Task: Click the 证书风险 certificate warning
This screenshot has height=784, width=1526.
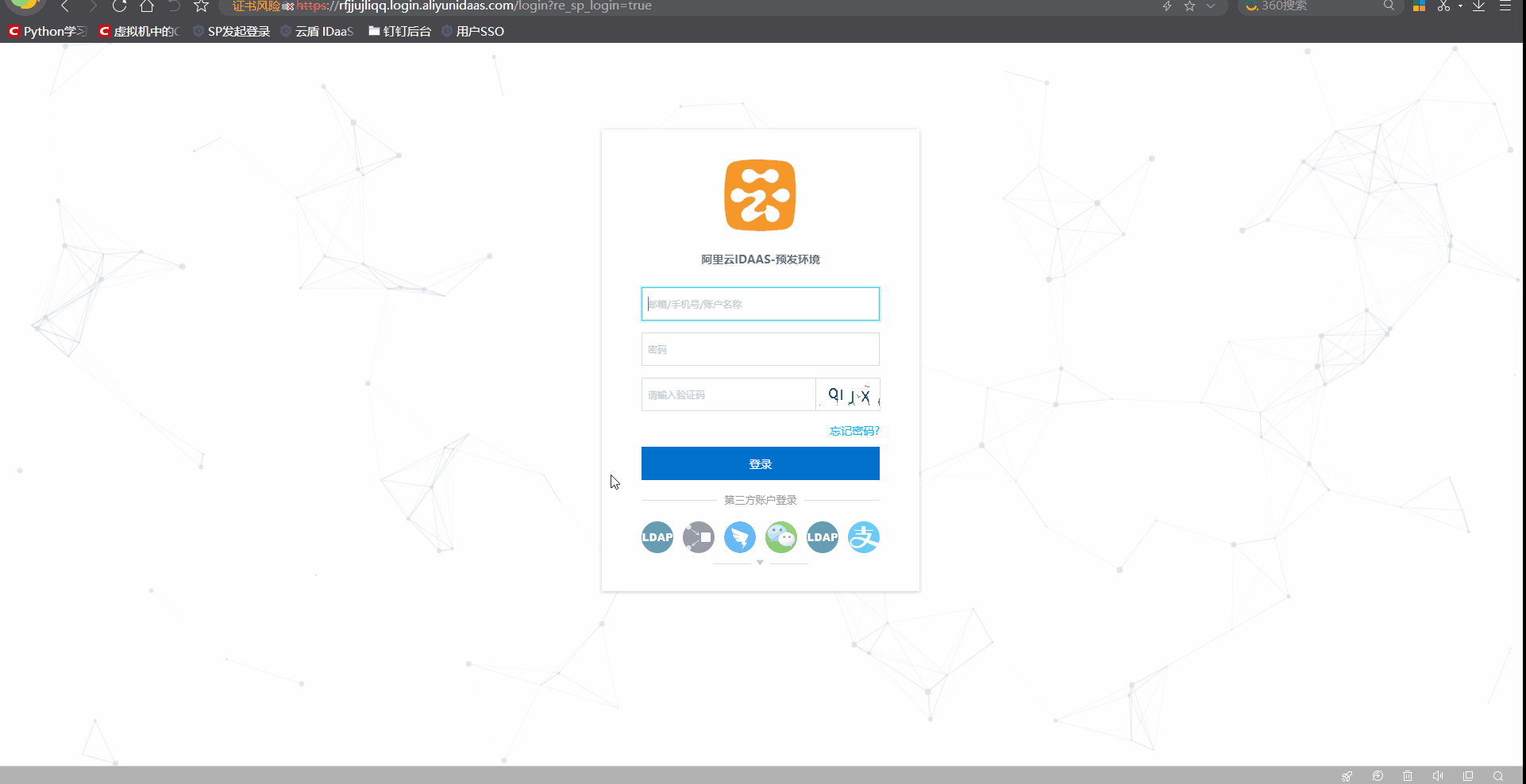Action: click(256, 6)
